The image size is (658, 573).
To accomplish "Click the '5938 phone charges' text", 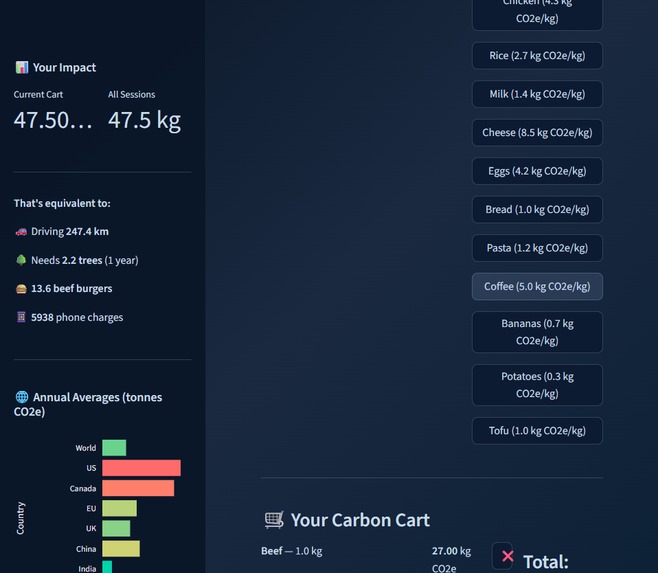I will [77, 317].
